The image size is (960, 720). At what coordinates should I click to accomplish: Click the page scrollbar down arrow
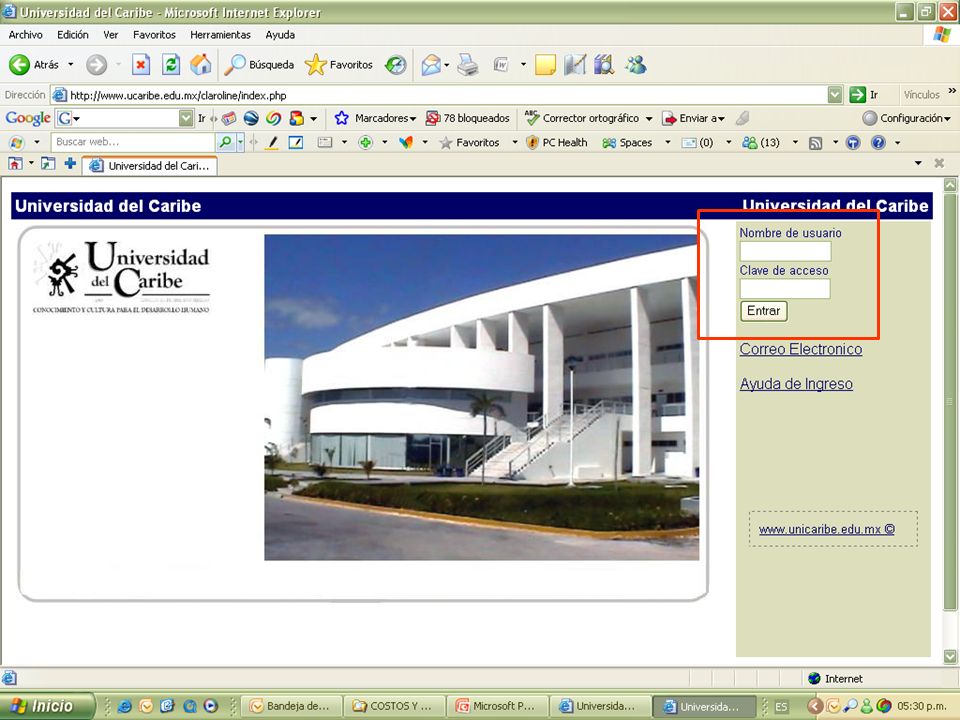tap(950, 656)
